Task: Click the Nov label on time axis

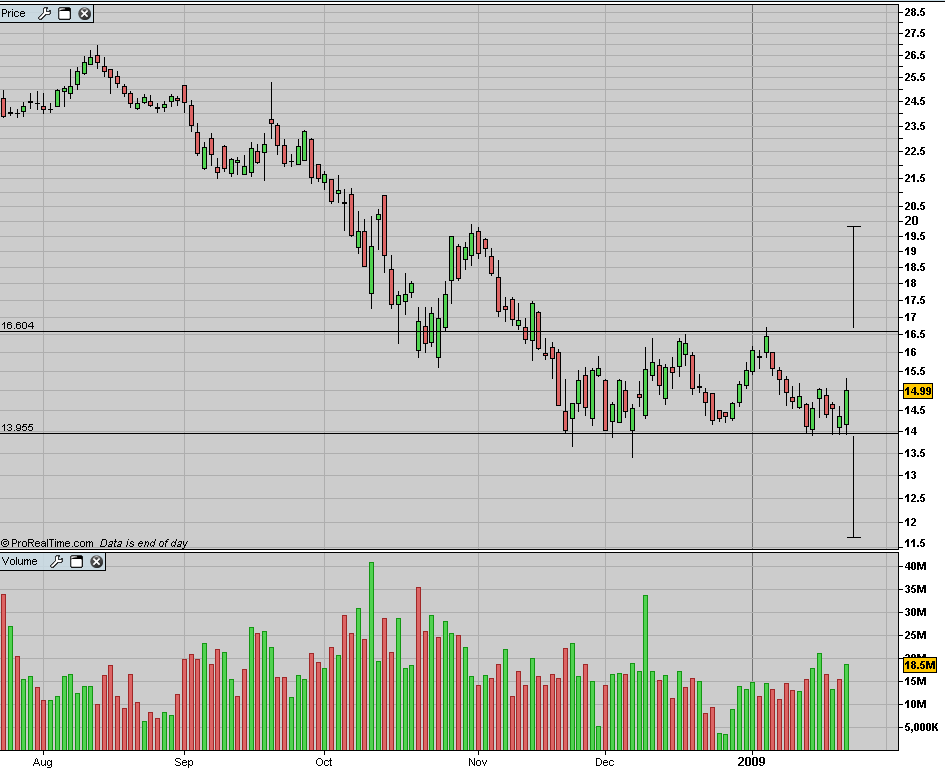Action: pyautogui.click(x=478, y=762)
